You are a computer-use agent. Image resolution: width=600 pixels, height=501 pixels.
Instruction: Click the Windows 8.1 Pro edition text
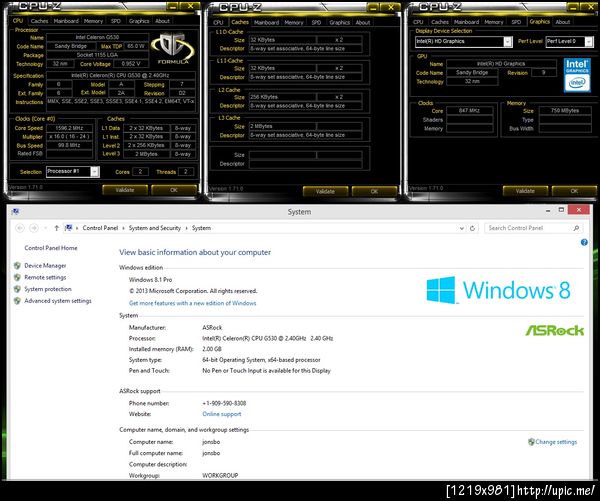point(150,280)
